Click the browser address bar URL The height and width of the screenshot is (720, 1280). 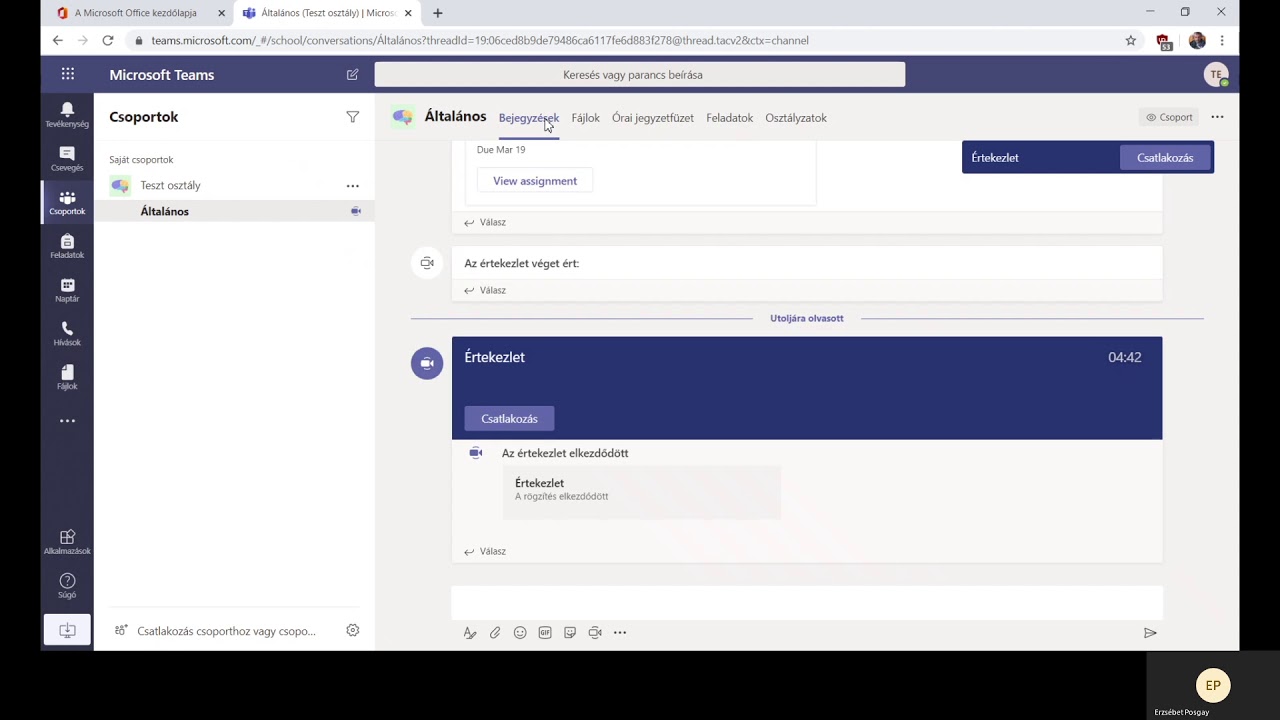[480, 40]
